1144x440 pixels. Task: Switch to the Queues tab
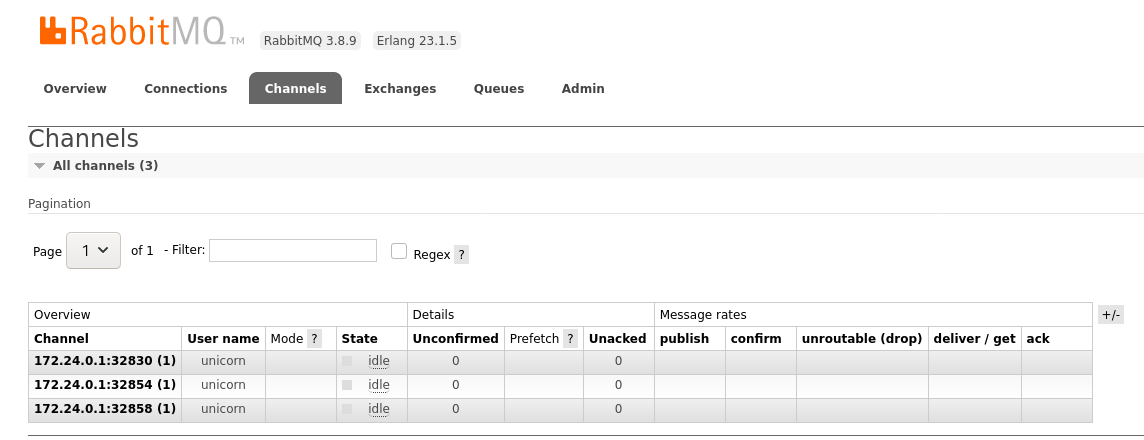(x=499, y=88)
